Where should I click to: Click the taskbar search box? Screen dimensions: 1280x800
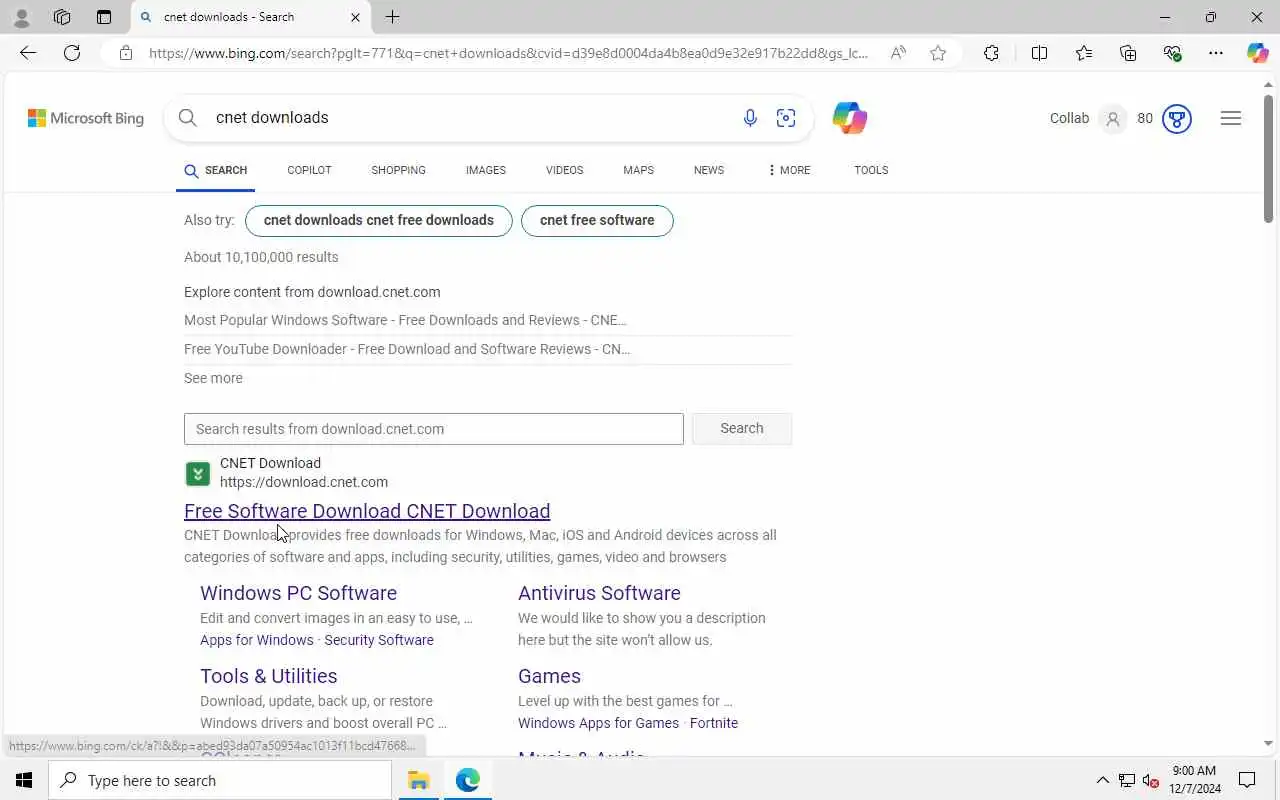220,780
